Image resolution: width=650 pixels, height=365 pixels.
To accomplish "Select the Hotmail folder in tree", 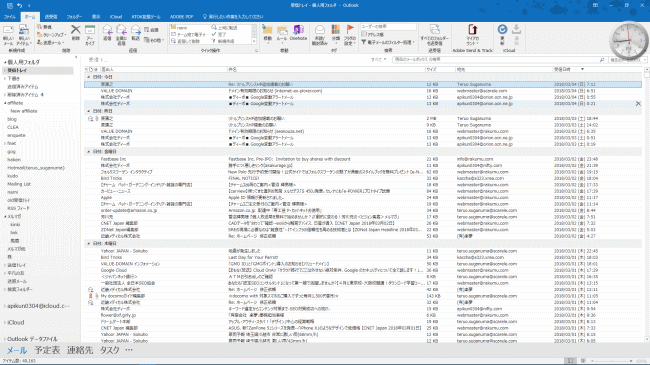I will pos(36,168).
